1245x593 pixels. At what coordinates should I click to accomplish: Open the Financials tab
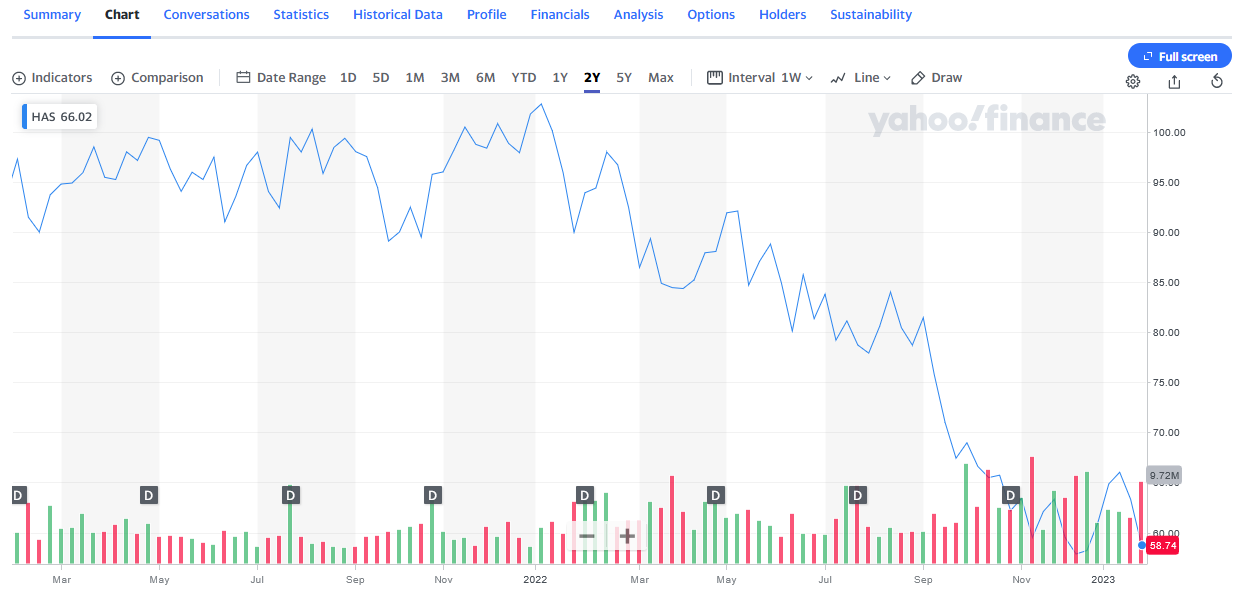click(560, 15)
